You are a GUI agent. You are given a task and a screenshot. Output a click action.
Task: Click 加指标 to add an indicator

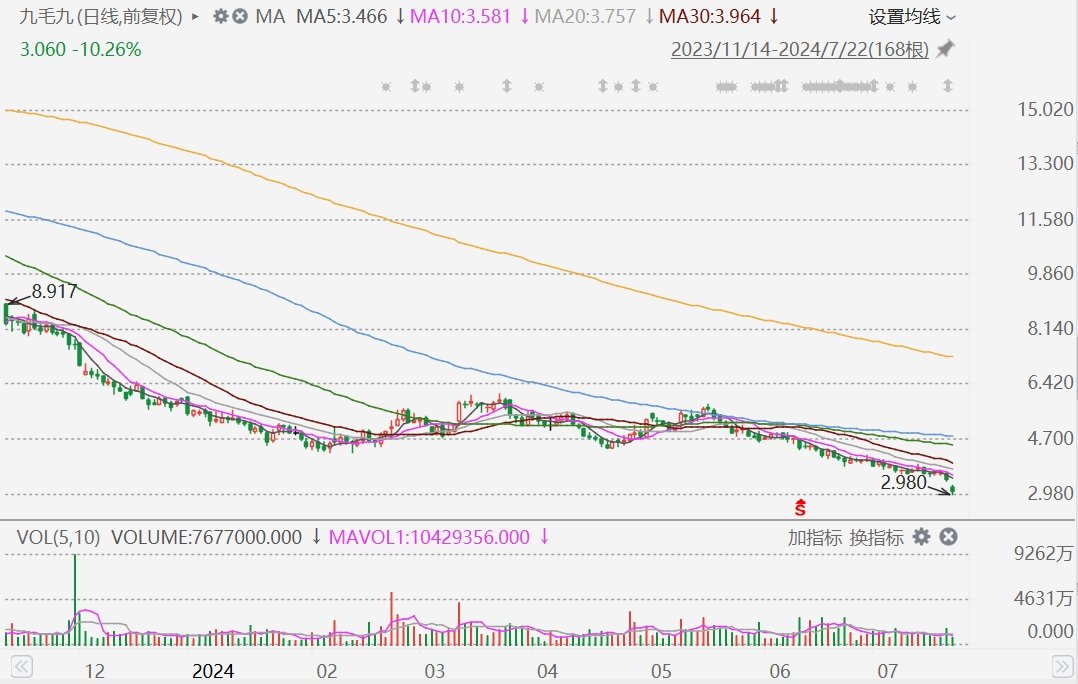[x=815, y=537]
